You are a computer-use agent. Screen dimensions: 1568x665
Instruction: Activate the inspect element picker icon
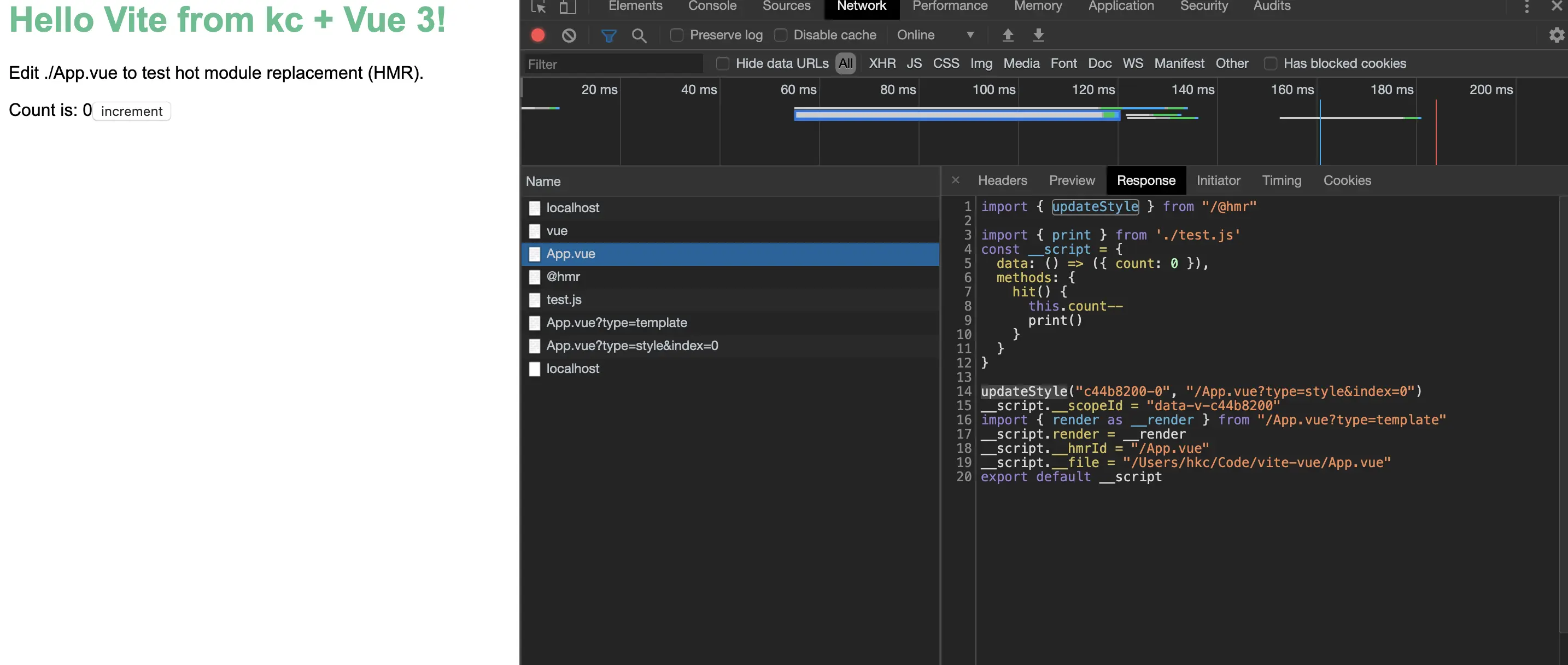coord(538,7)
